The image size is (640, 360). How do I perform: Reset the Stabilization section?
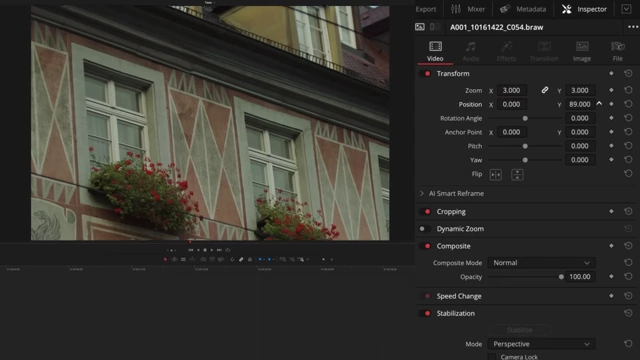click(628, 313)
